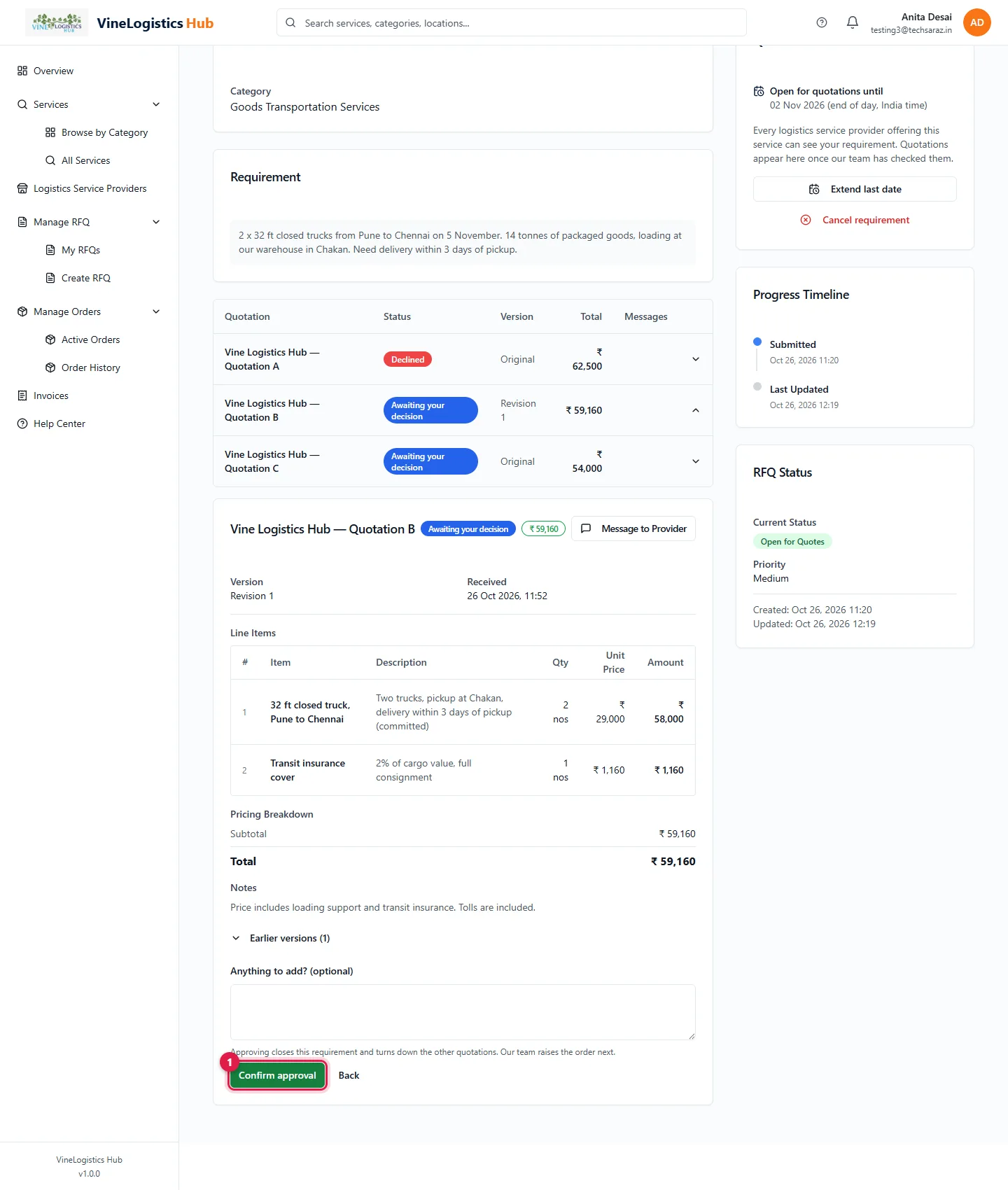Expand Earlier versions (1) section
The width and height of the screenshot is (1008, 1190).
(281, 938)
